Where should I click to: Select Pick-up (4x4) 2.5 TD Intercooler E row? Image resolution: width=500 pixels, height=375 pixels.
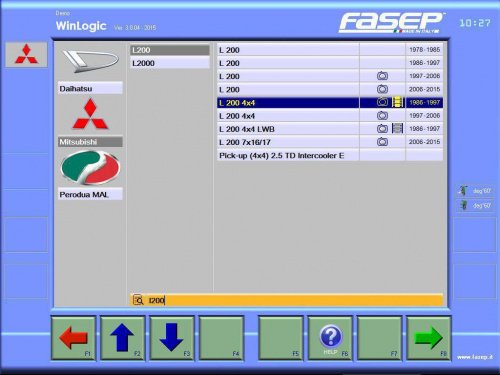click(330, 155)
